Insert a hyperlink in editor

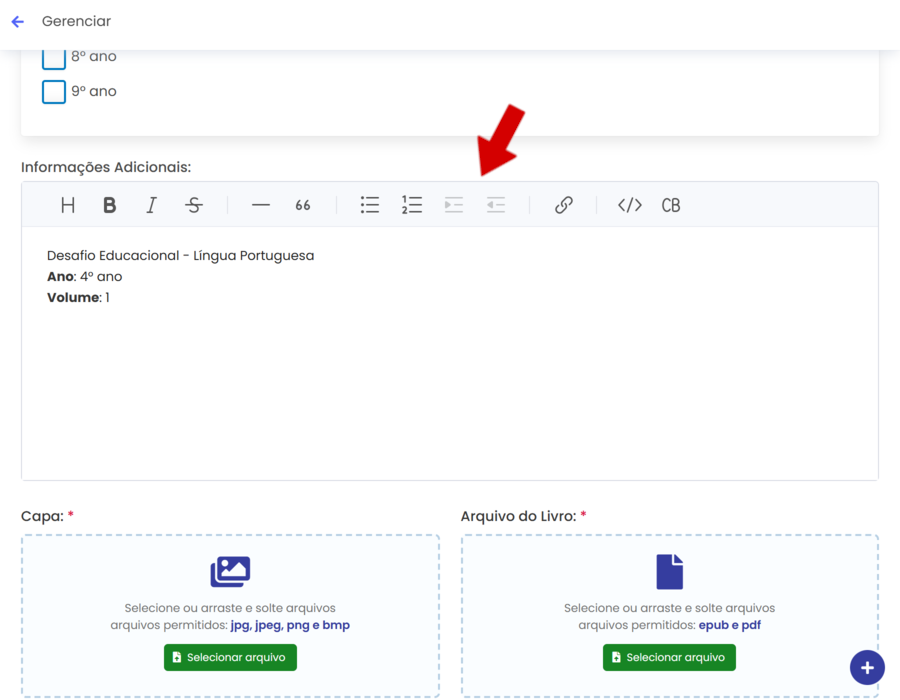click(x=564, y=205)
